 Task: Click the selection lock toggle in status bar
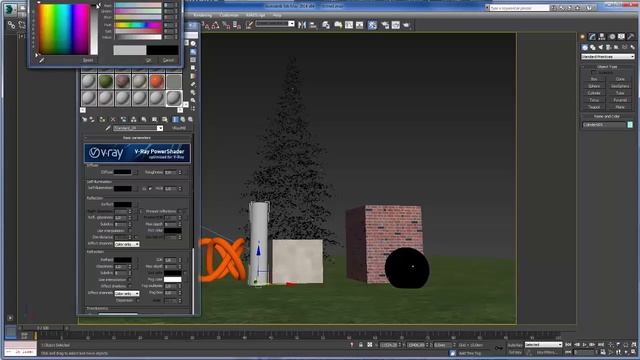[361, 345]
